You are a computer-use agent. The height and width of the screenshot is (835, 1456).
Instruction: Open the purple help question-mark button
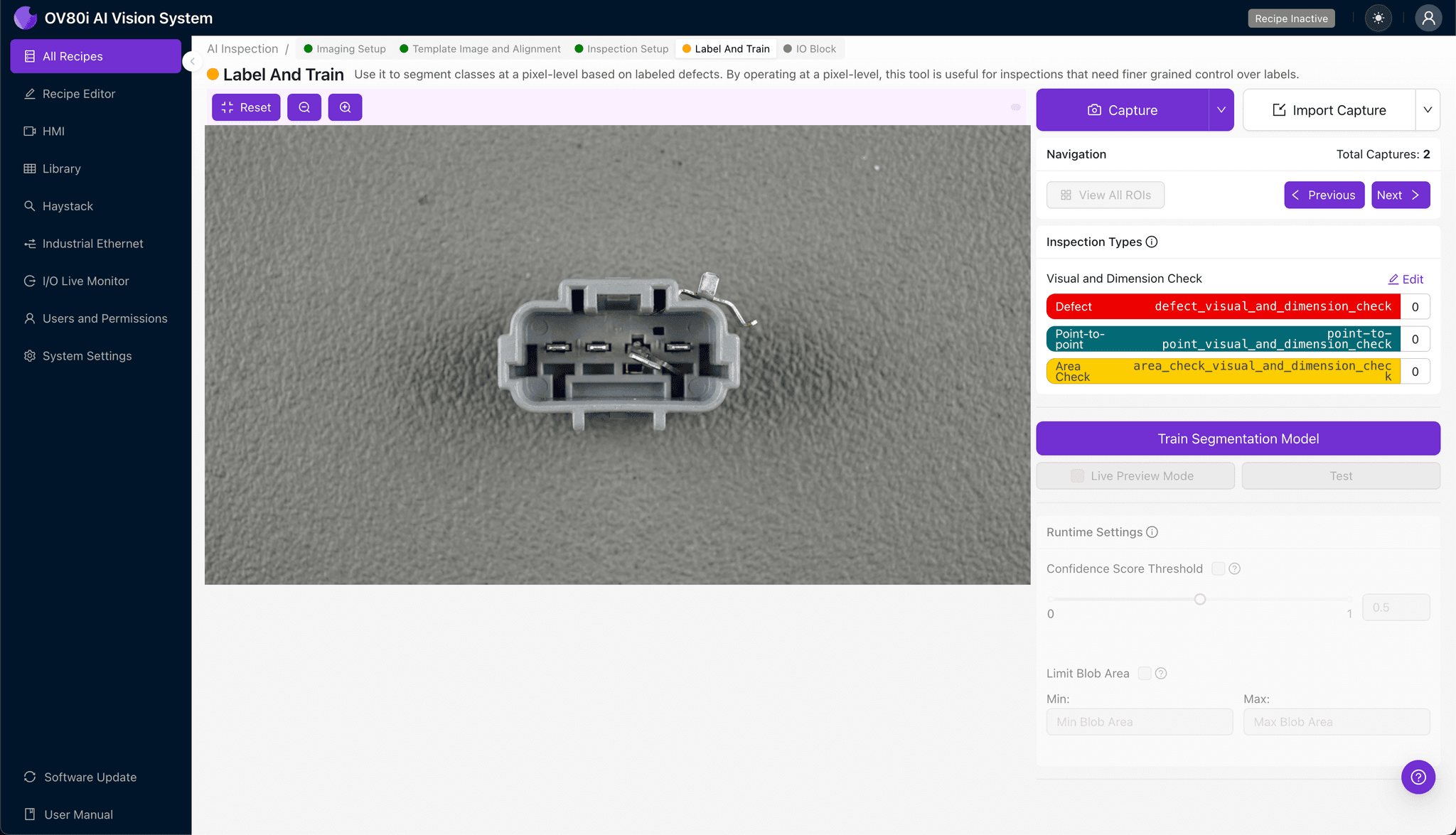point(1418,777)
